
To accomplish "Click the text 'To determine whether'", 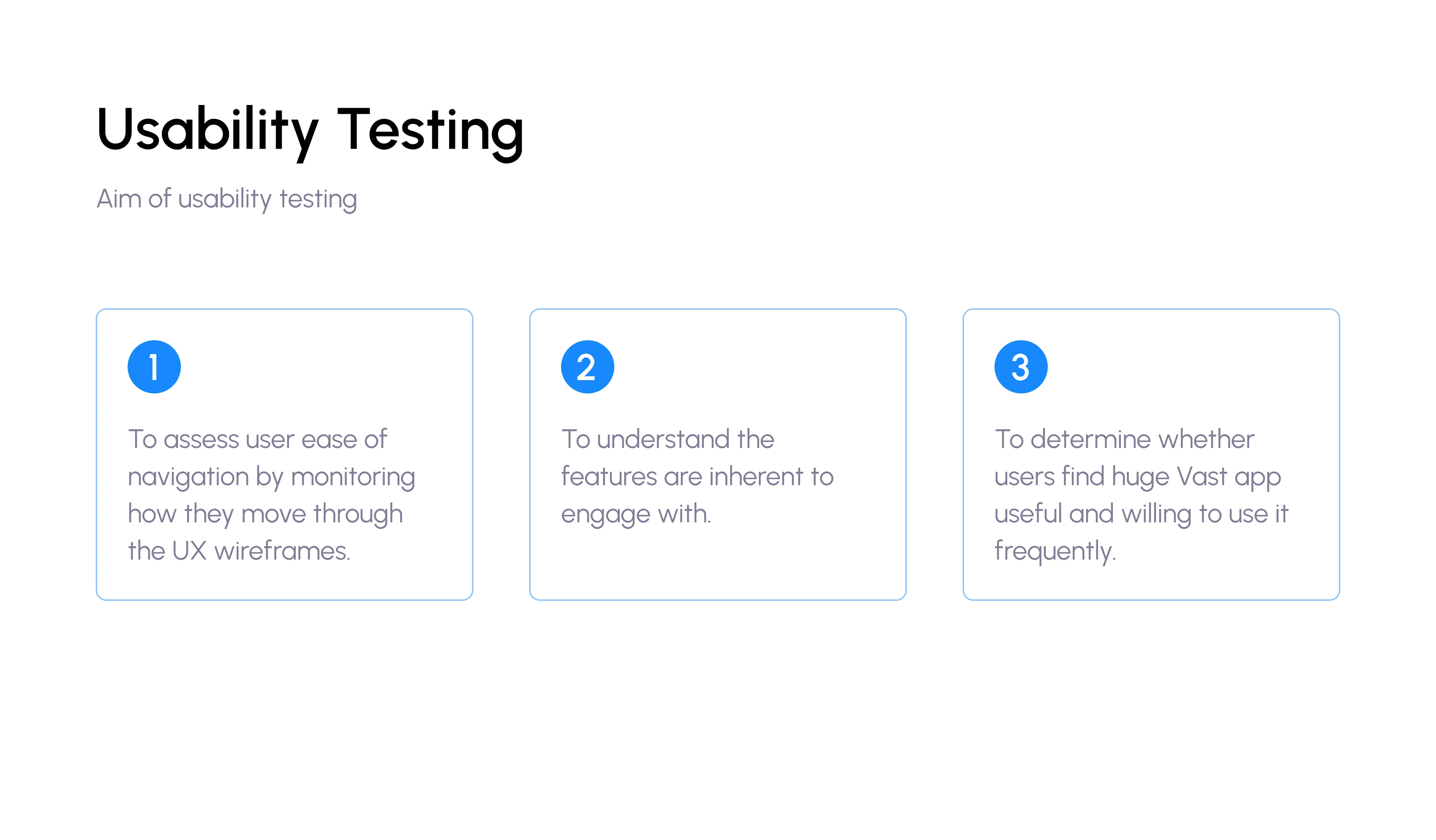I will click(x=1124, y=439).
